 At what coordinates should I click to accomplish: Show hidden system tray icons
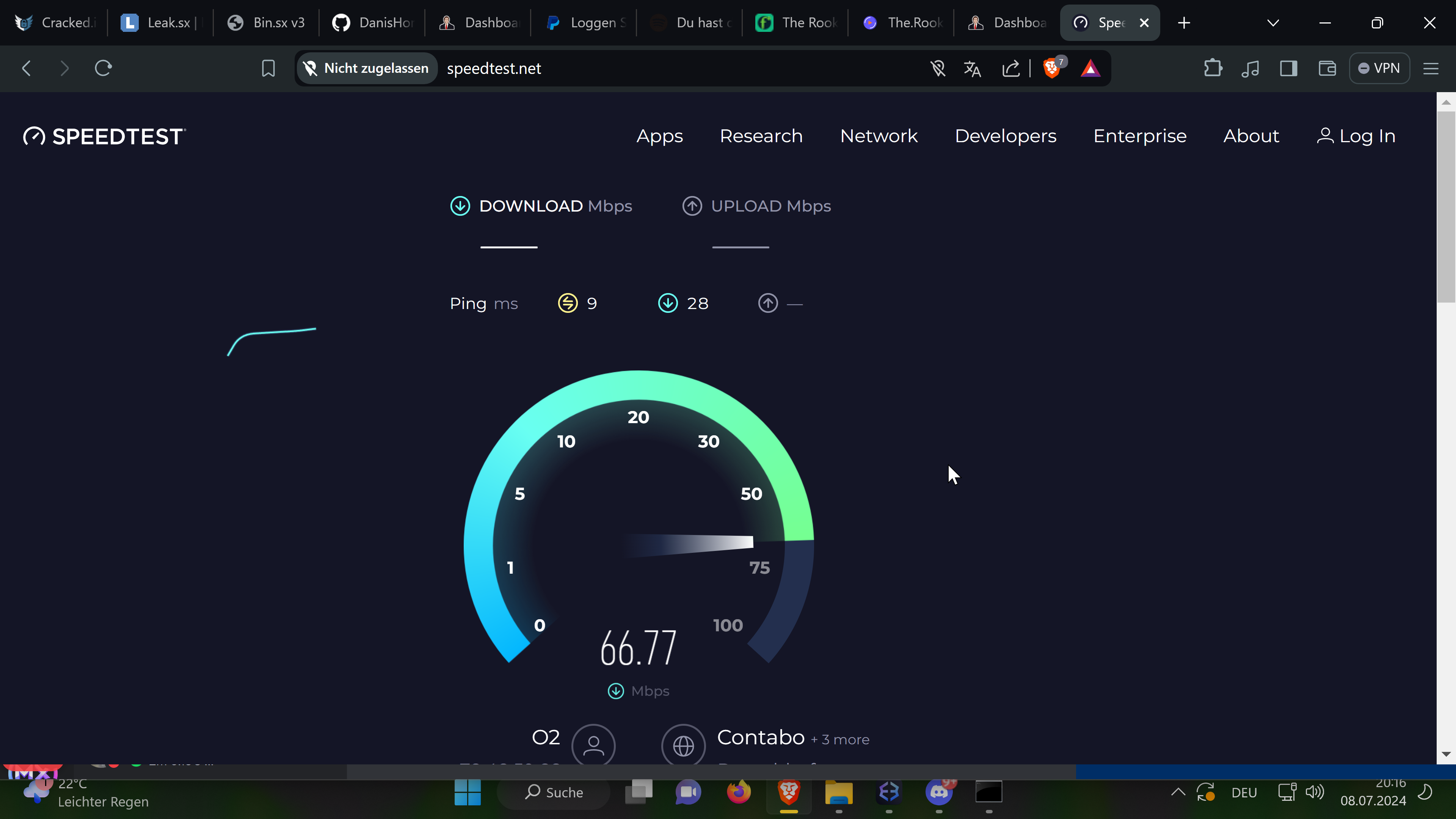[x=1178, y=792]
